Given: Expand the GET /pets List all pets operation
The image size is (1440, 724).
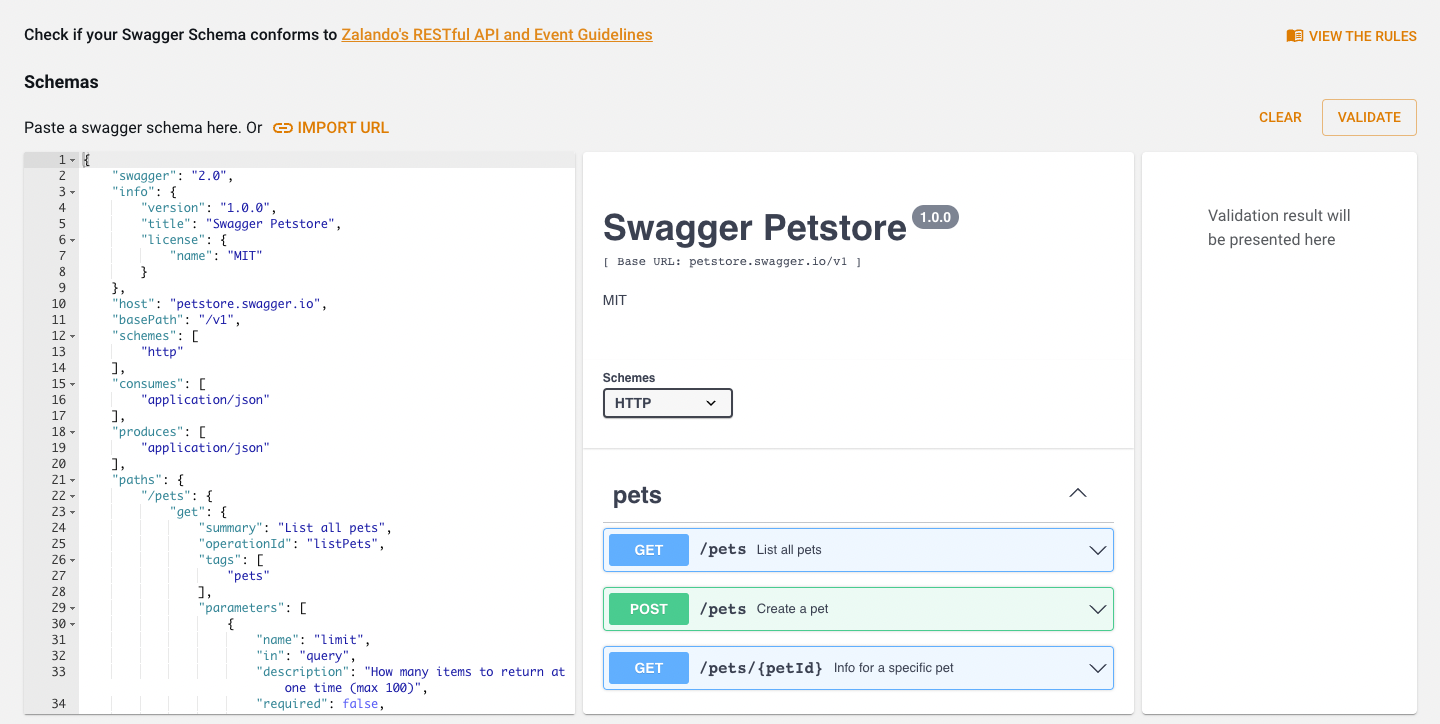Looking at the screenshot, I should [x=1097, y=549].
